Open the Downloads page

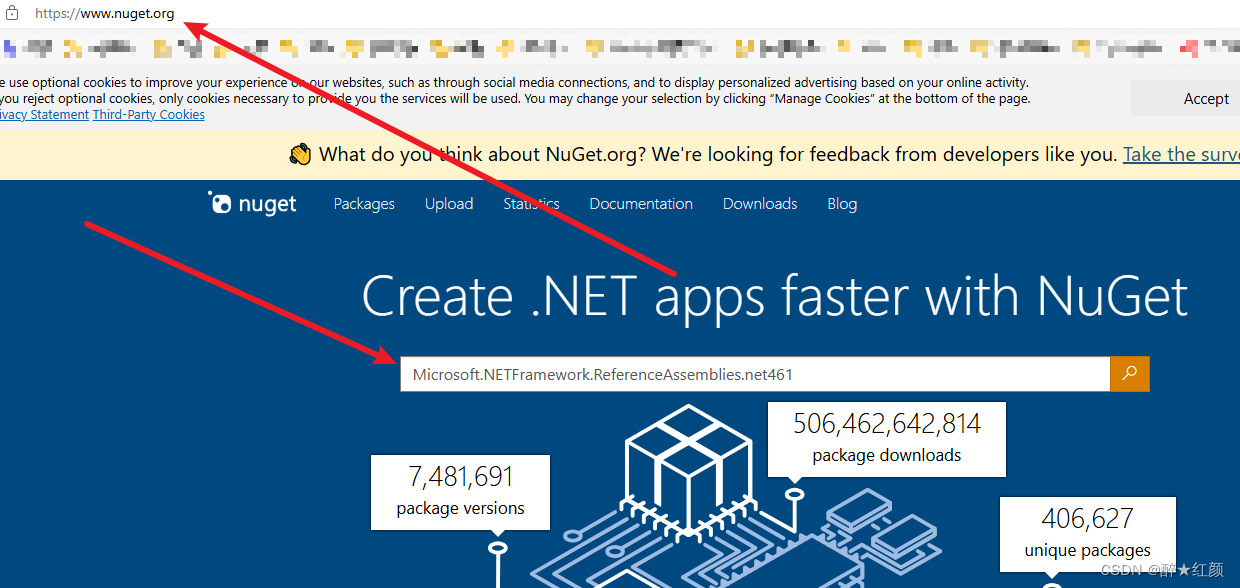coord(759,203)
